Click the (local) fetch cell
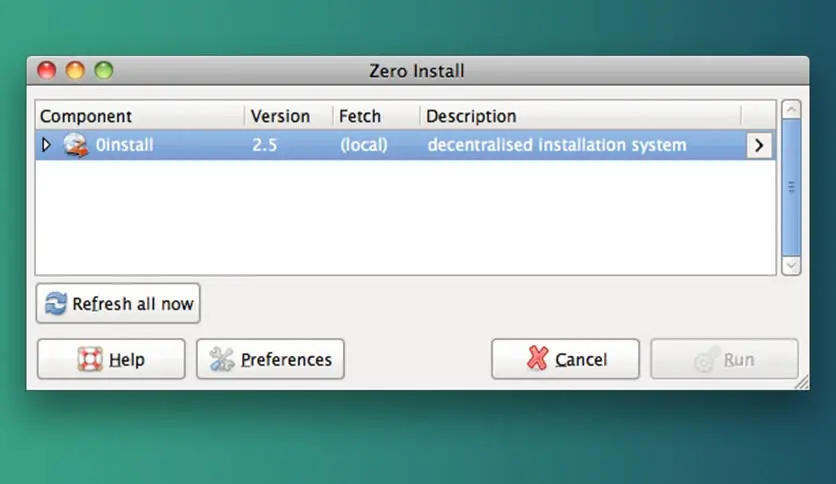The height and width of the screenshot is (484, 836). click(x=364, y=145)
